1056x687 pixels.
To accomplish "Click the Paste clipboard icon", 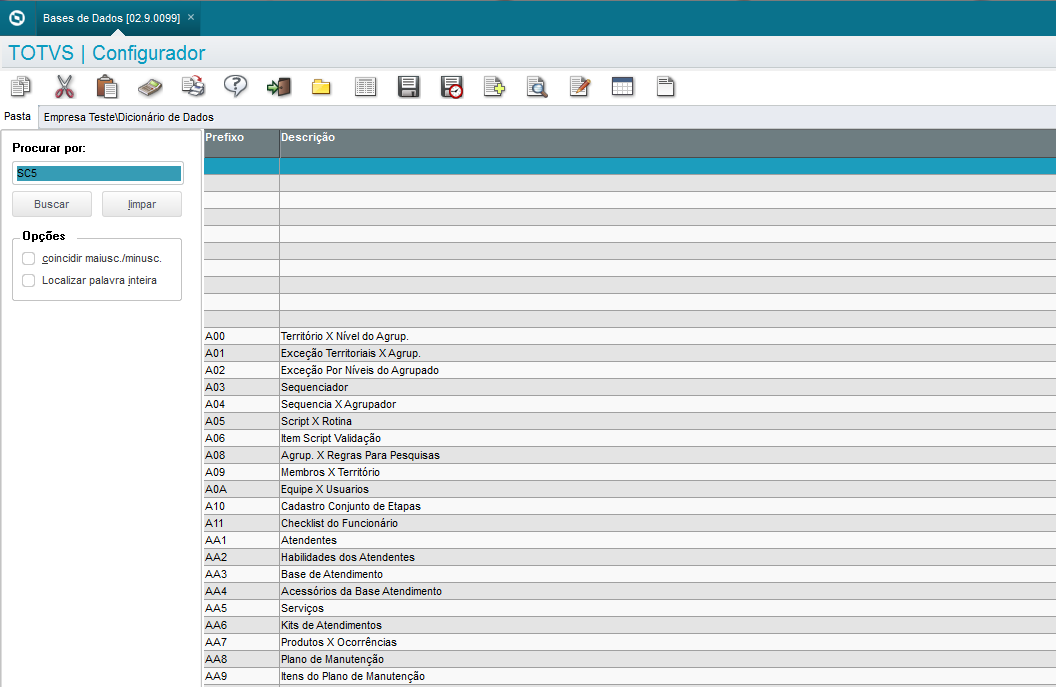I will pyautogui.click(x=107, y=87).
